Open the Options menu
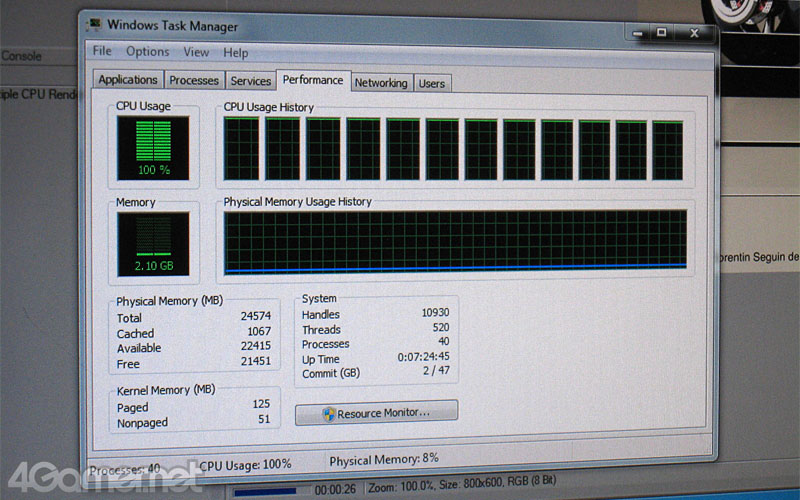The image size is (800, 500). (147, 52)
